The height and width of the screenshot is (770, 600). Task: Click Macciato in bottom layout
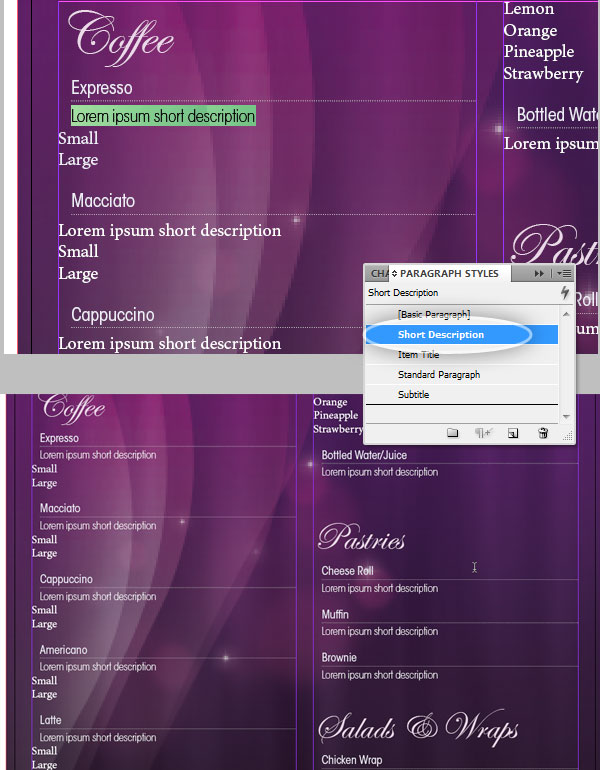pos(60,508)
